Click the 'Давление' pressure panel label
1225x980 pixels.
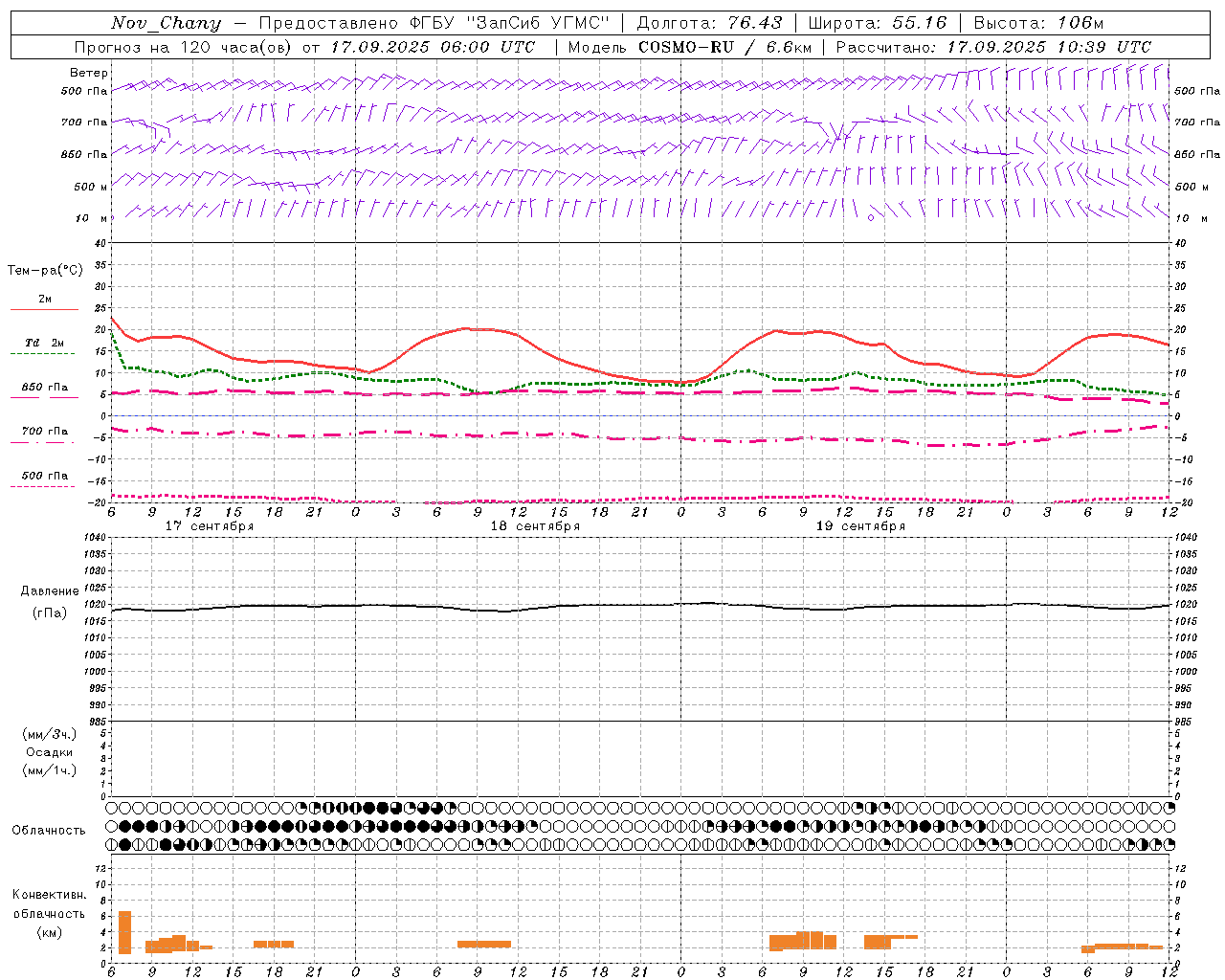(50, 591)
